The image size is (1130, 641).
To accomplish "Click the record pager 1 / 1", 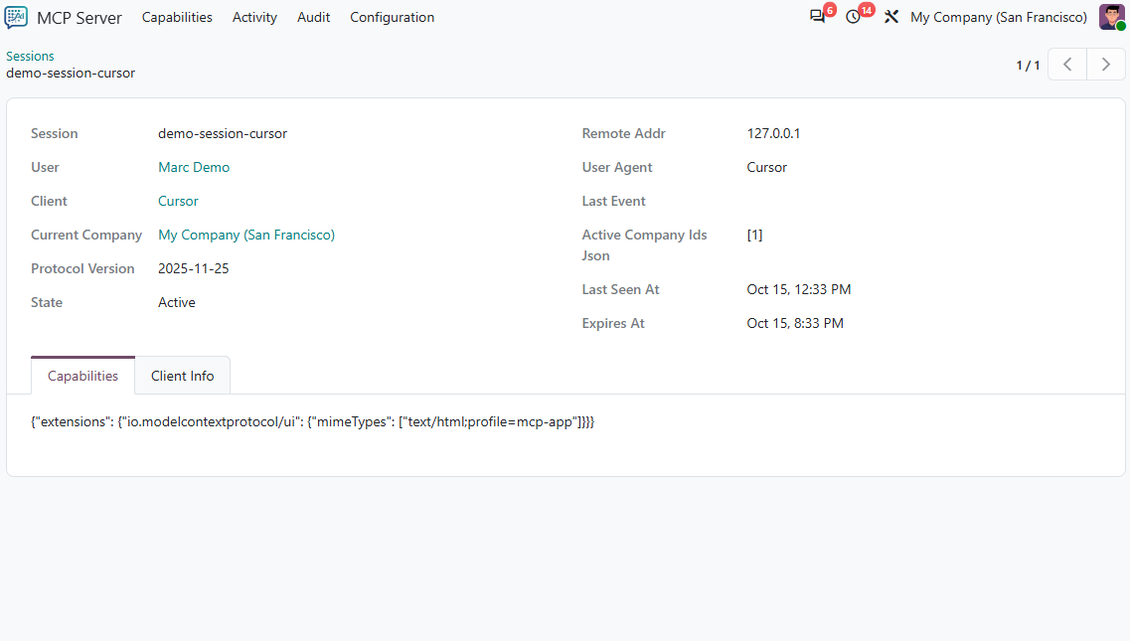I will pyautogui.click(x=1028, y=65).
